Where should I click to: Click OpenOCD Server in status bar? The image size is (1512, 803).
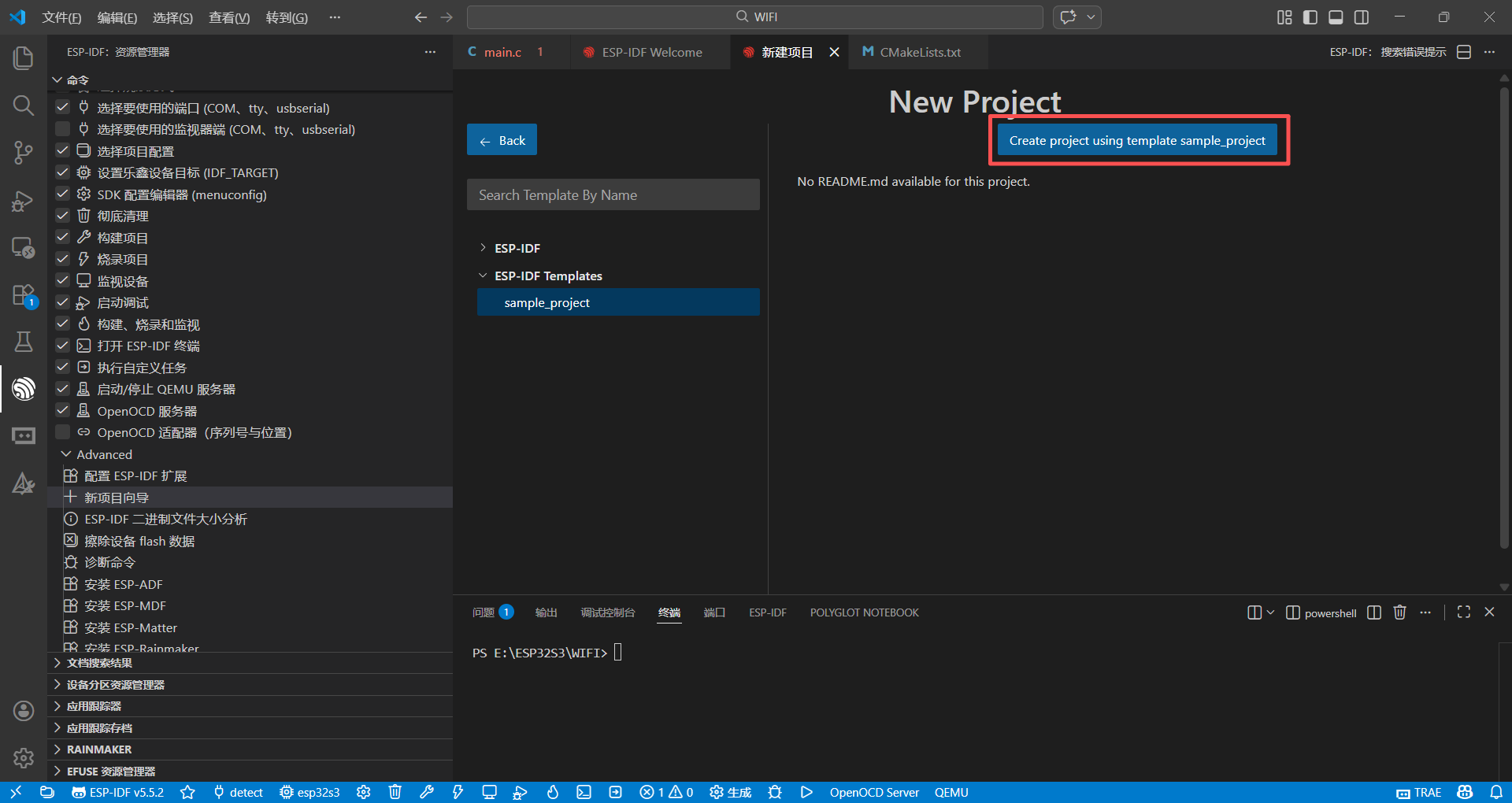(x=874, y=792)
